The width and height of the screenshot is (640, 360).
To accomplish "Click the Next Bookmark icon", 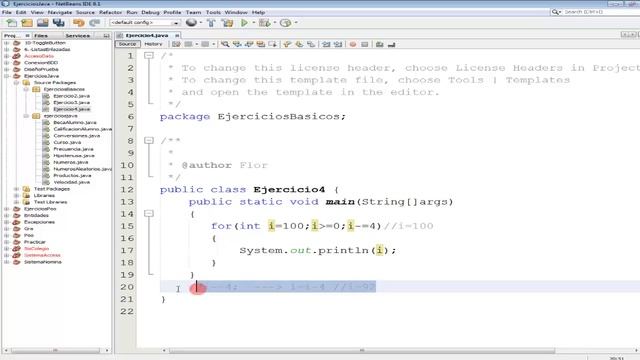I will [299, 44].
